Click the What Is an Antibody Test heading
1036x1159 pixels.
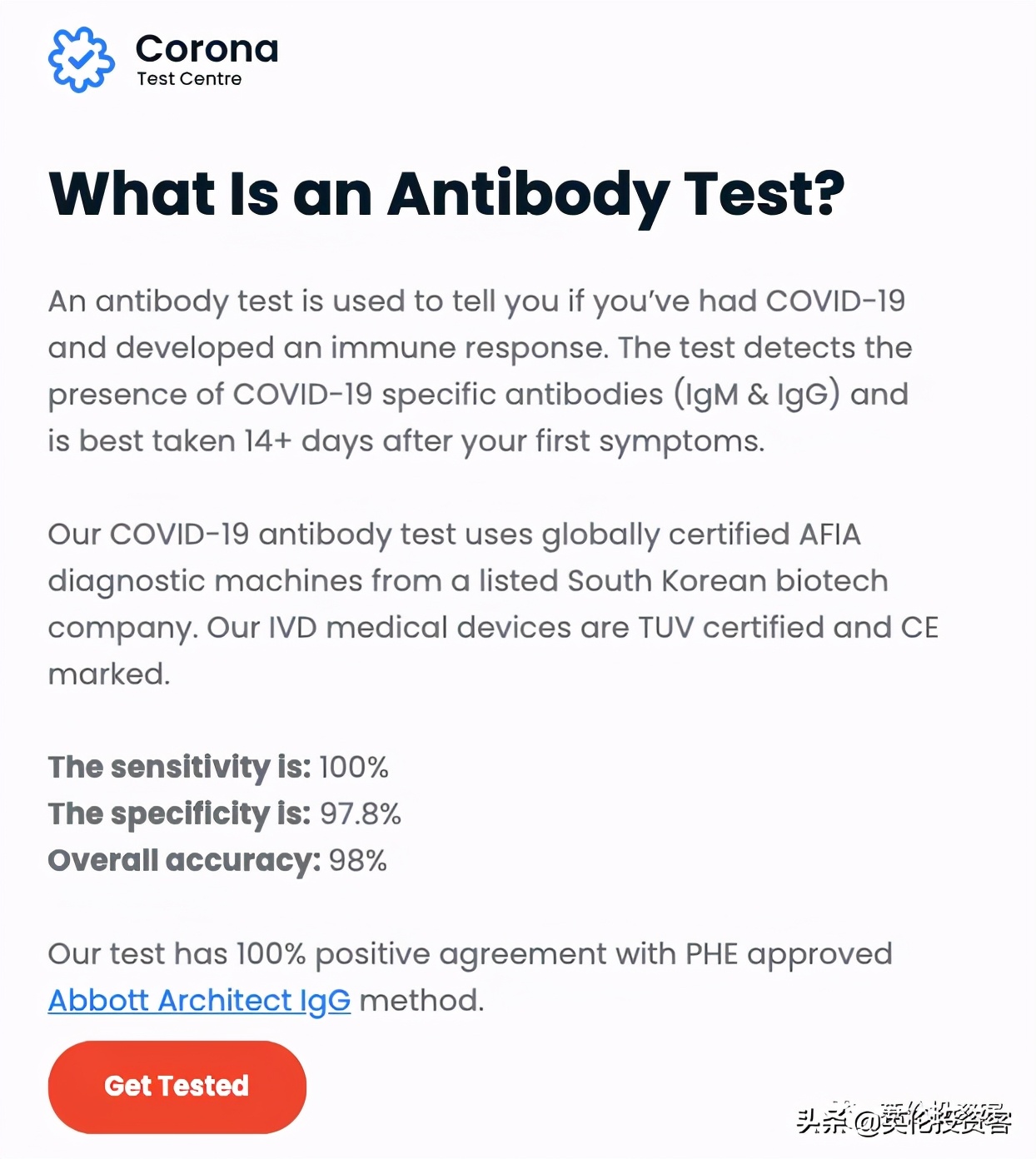tap(446, 194)
